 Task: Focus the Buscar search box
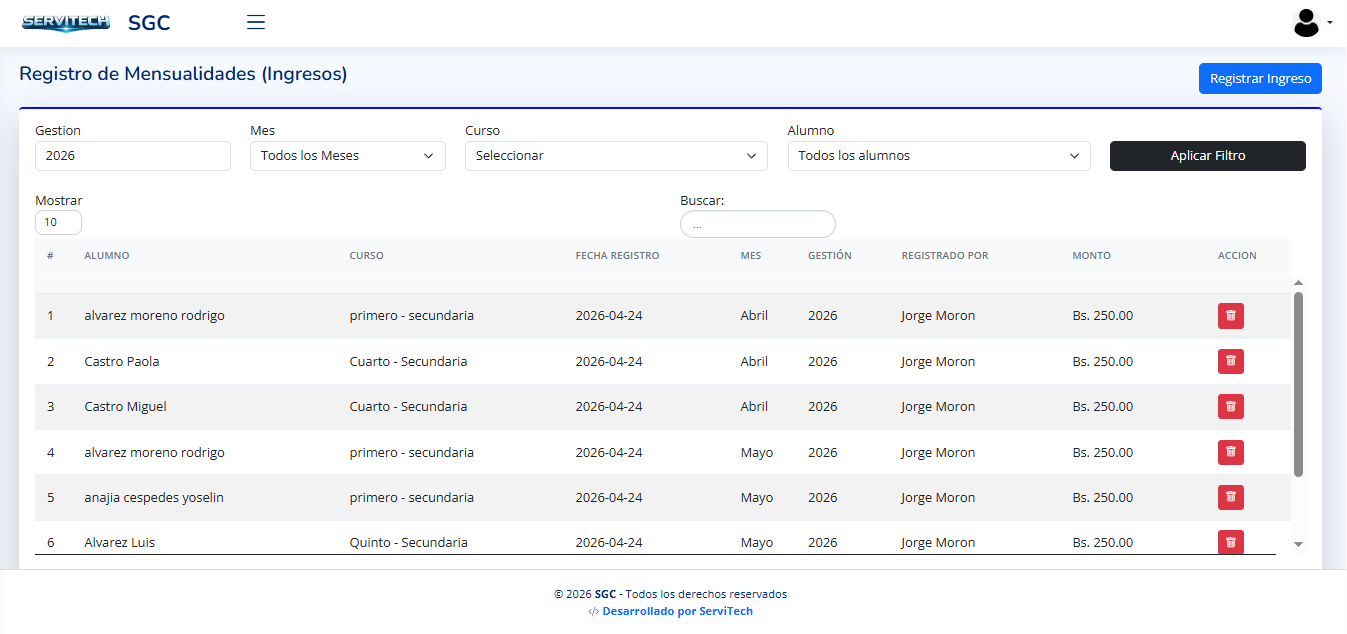(757, 225)
